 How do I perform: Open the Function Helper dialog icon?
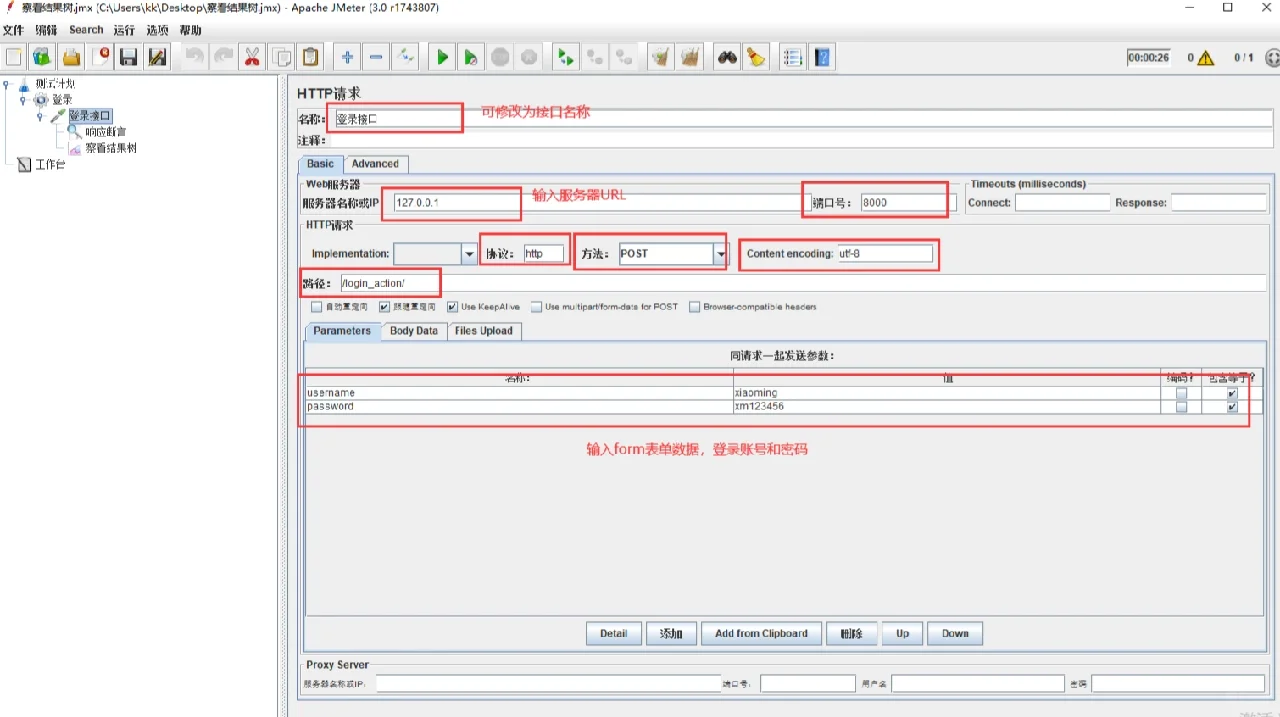click(x=793, y=57)
